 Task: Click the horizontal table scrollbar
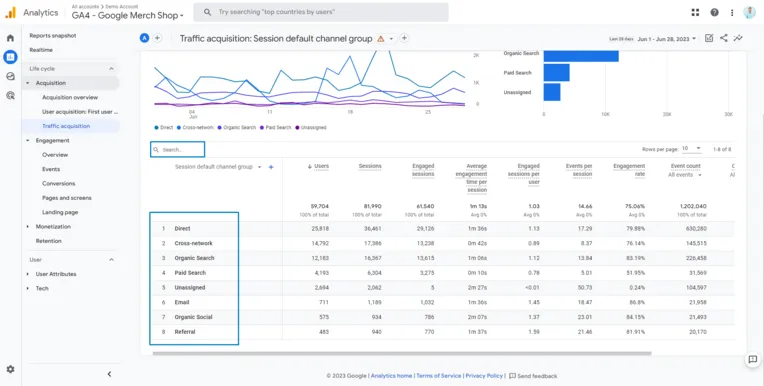402,353
